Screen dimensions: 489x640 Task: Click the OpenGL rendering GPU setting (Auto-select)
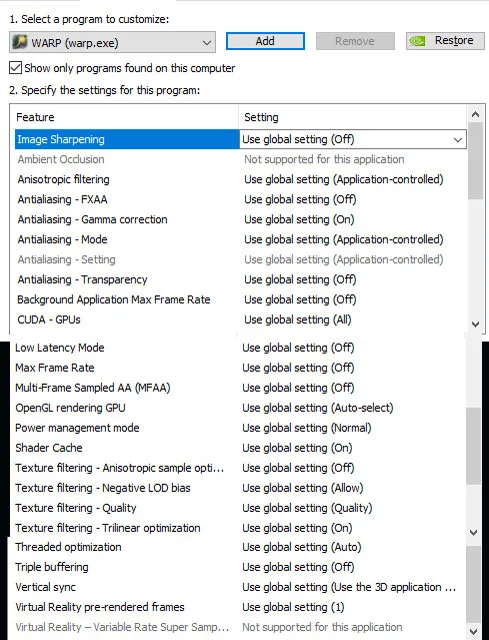coord(318,407)
